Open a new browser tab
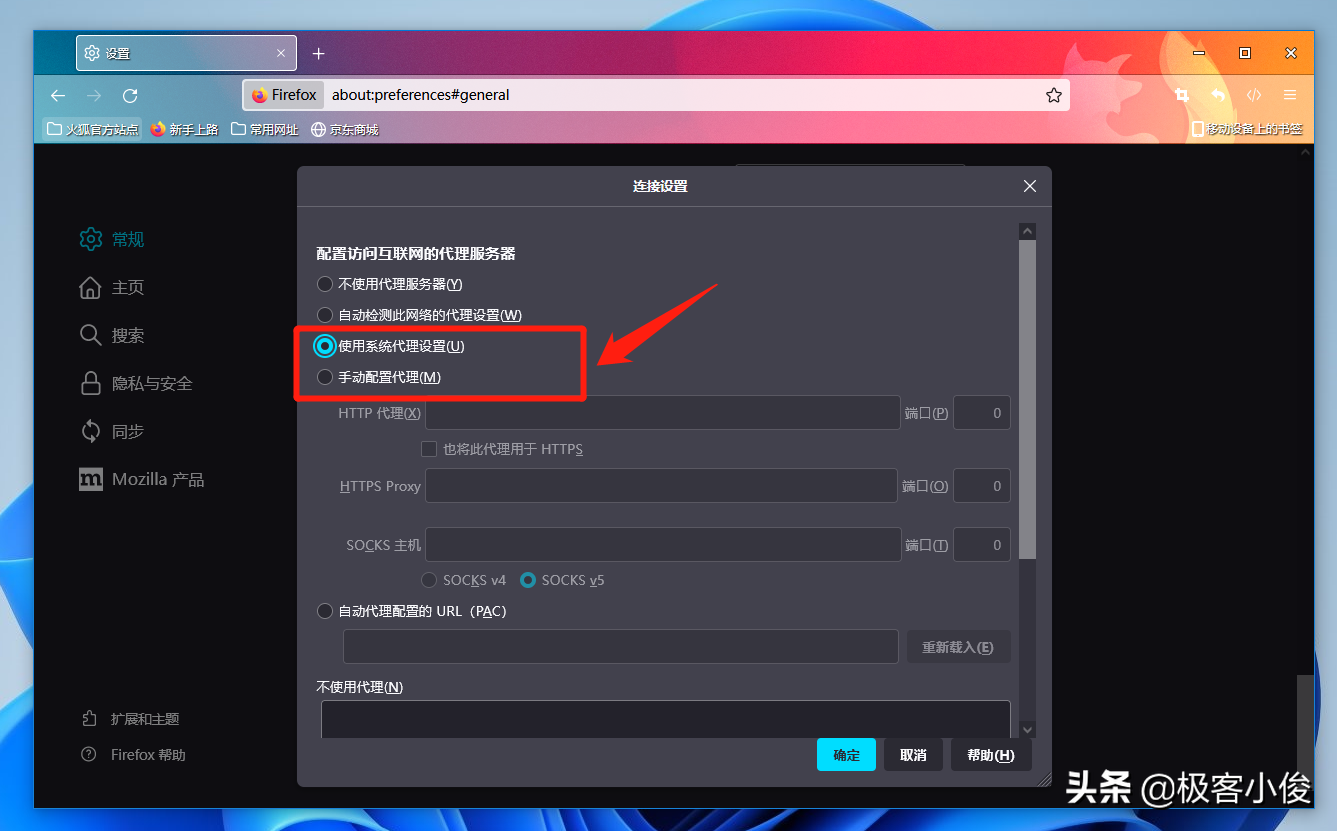This screenshot has height=831, width=1337. point(318,53)
